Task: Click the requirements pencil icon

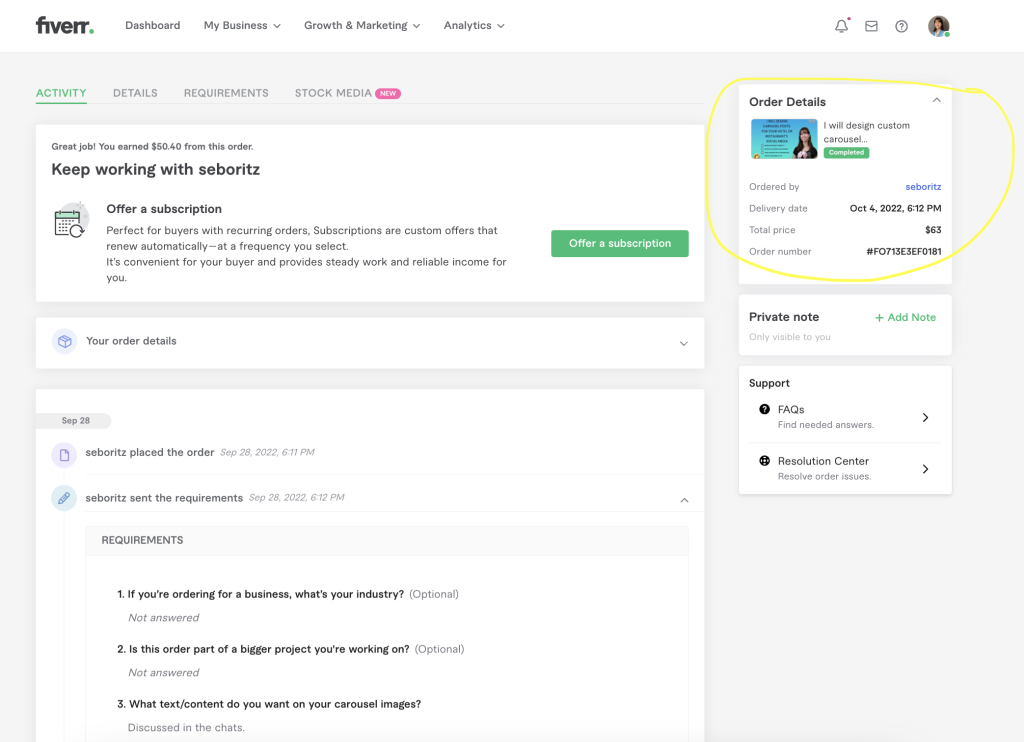Action: pos(64,498)
